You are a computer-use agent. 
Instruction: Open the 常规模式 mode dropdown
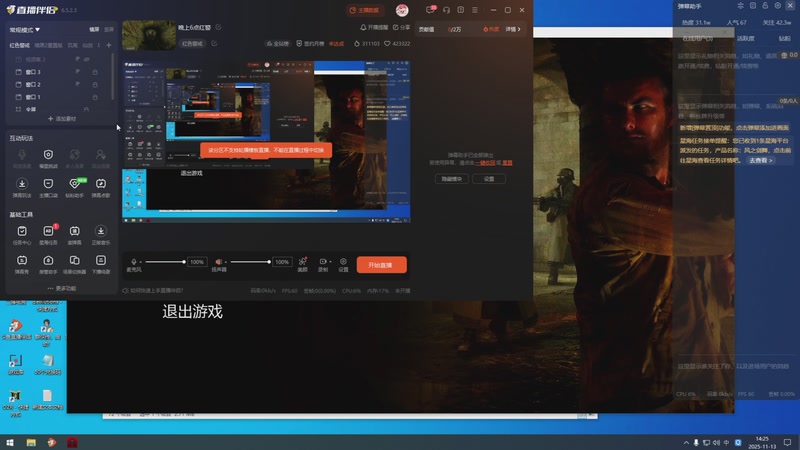point(24,30)
